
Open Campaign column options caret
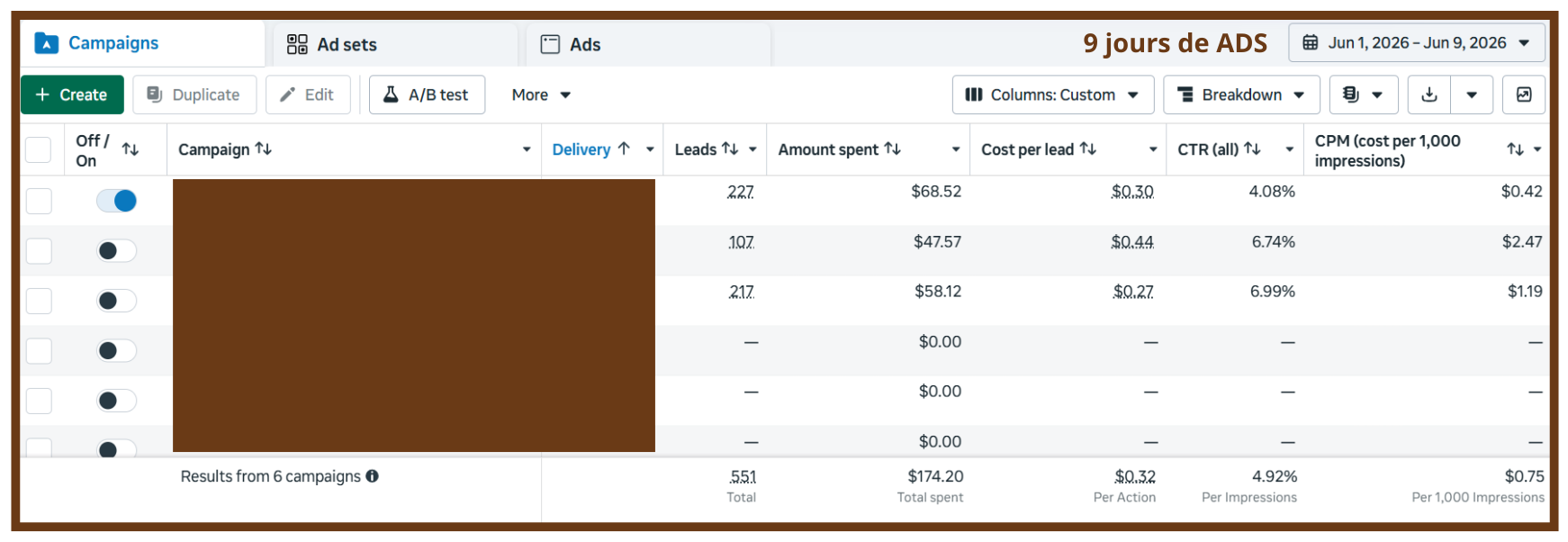tap(527, 149)
